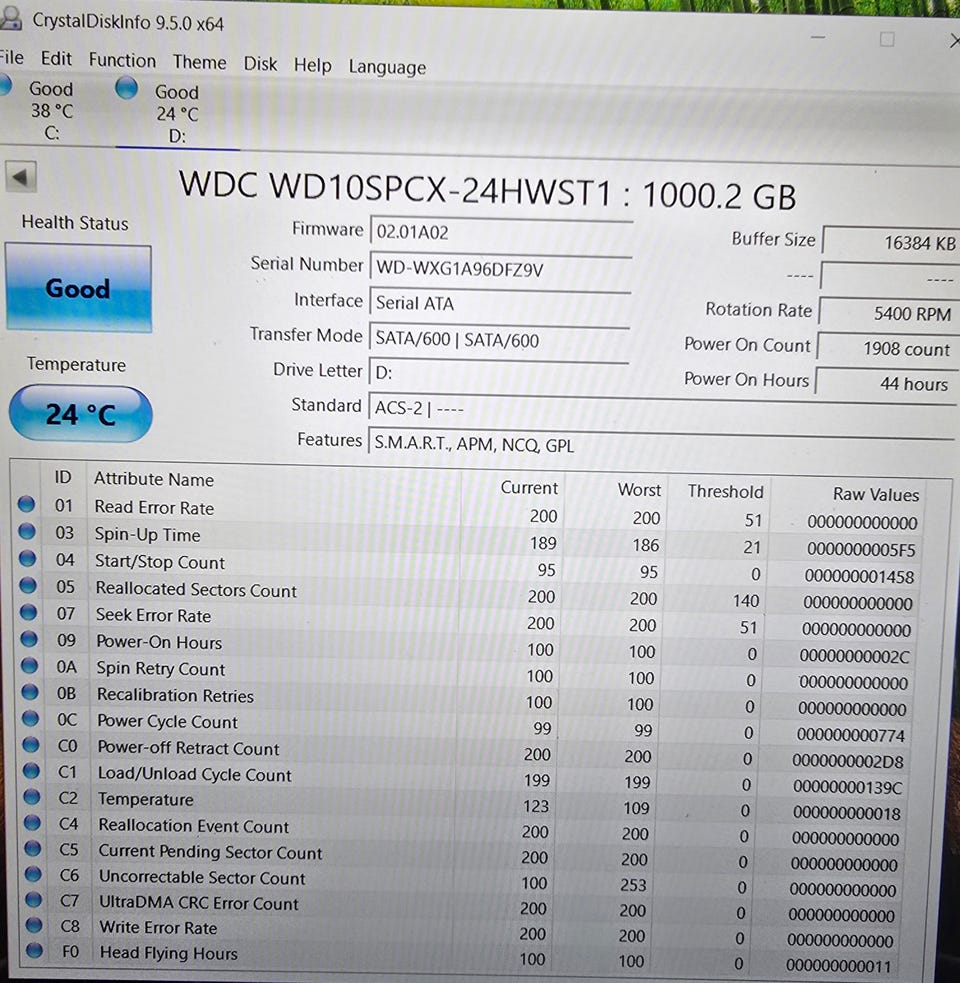
Task: Click status orb for Load/Unload Cycle Count
Action: point(31,770)
